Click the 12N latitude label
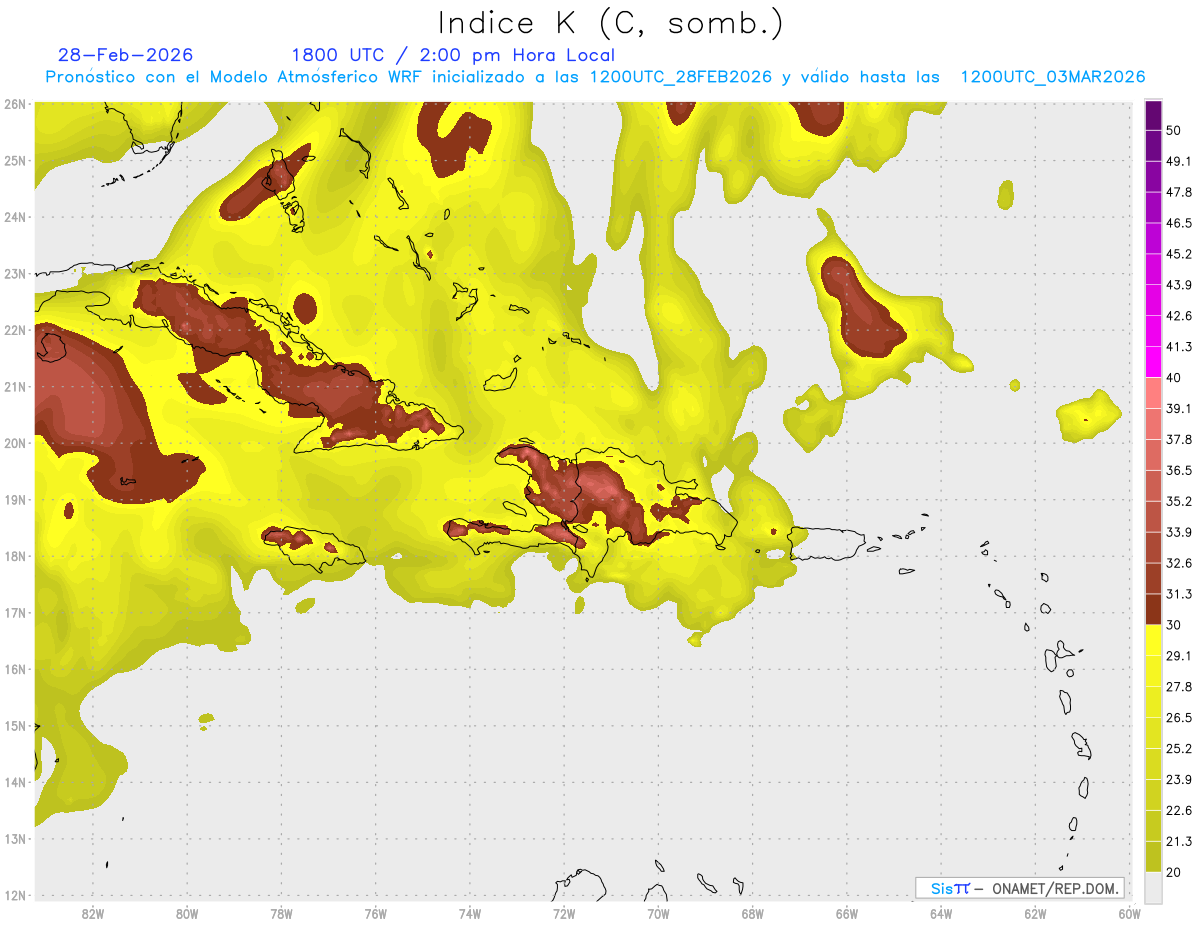This screenshot has width=1200, height=927. pyautogui.click(x=14, y=895)
